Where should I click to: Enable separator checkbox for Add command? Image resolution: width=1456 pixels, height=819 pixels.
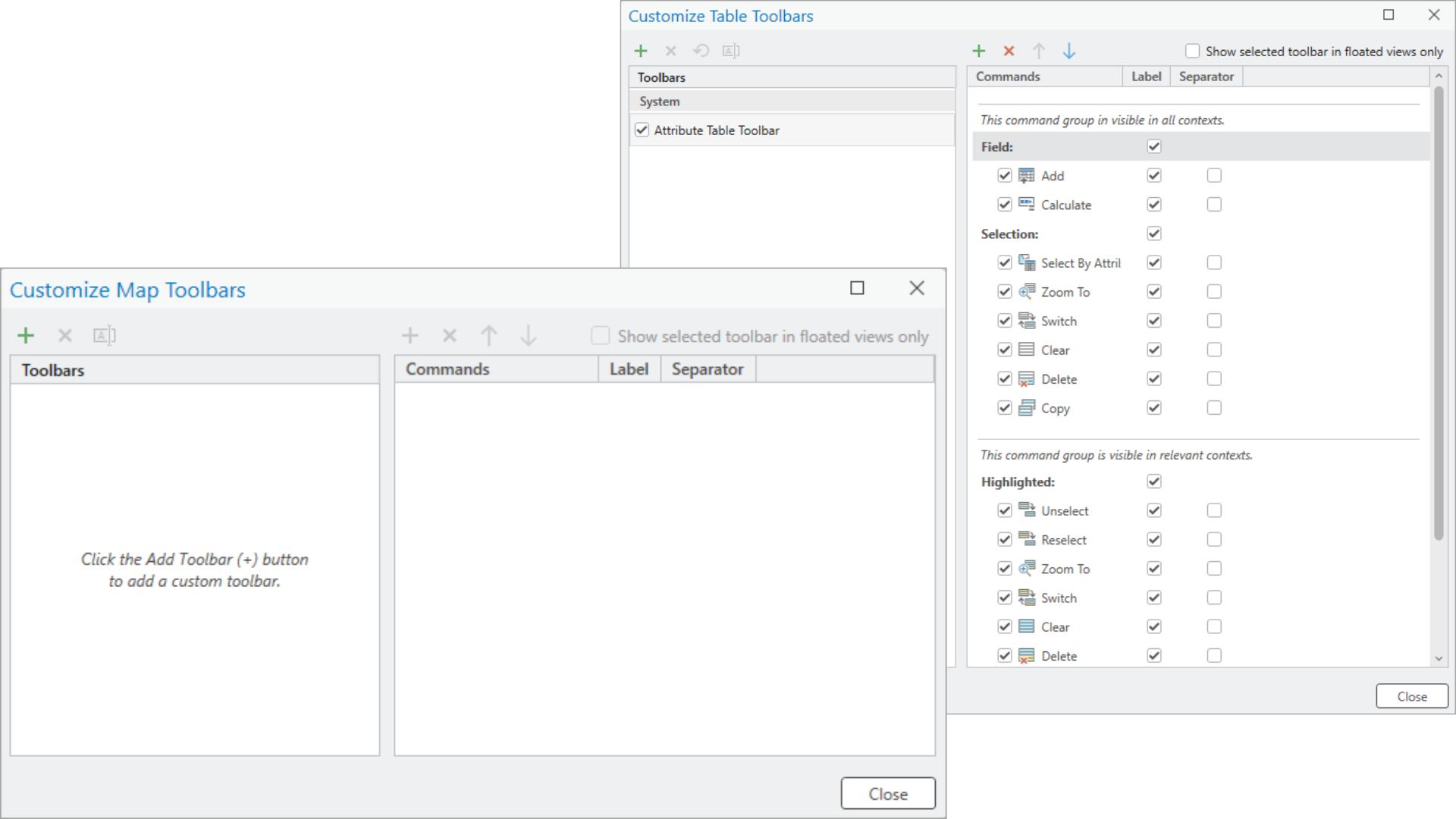pos(1214,176)
